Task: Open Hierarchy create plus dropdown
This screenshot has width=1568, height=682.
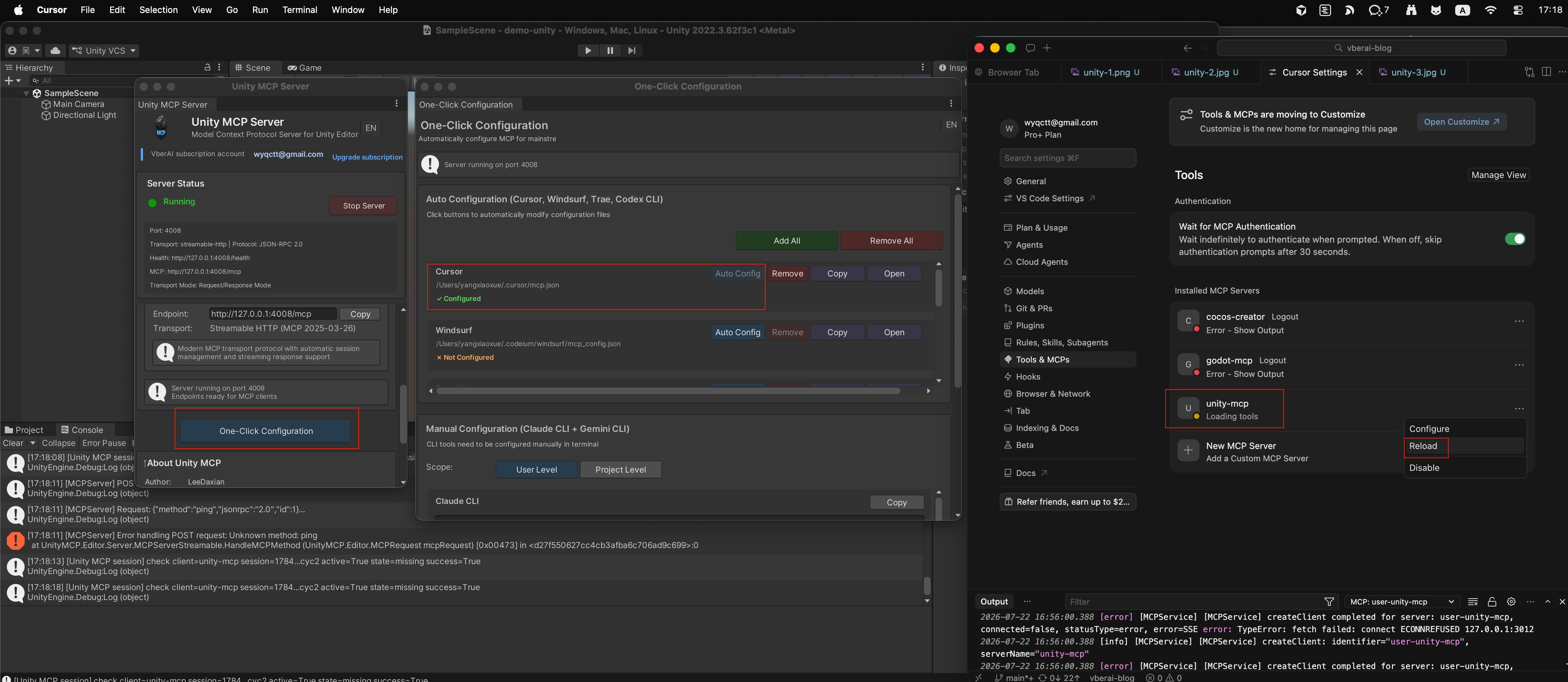Action: [13, 80]
